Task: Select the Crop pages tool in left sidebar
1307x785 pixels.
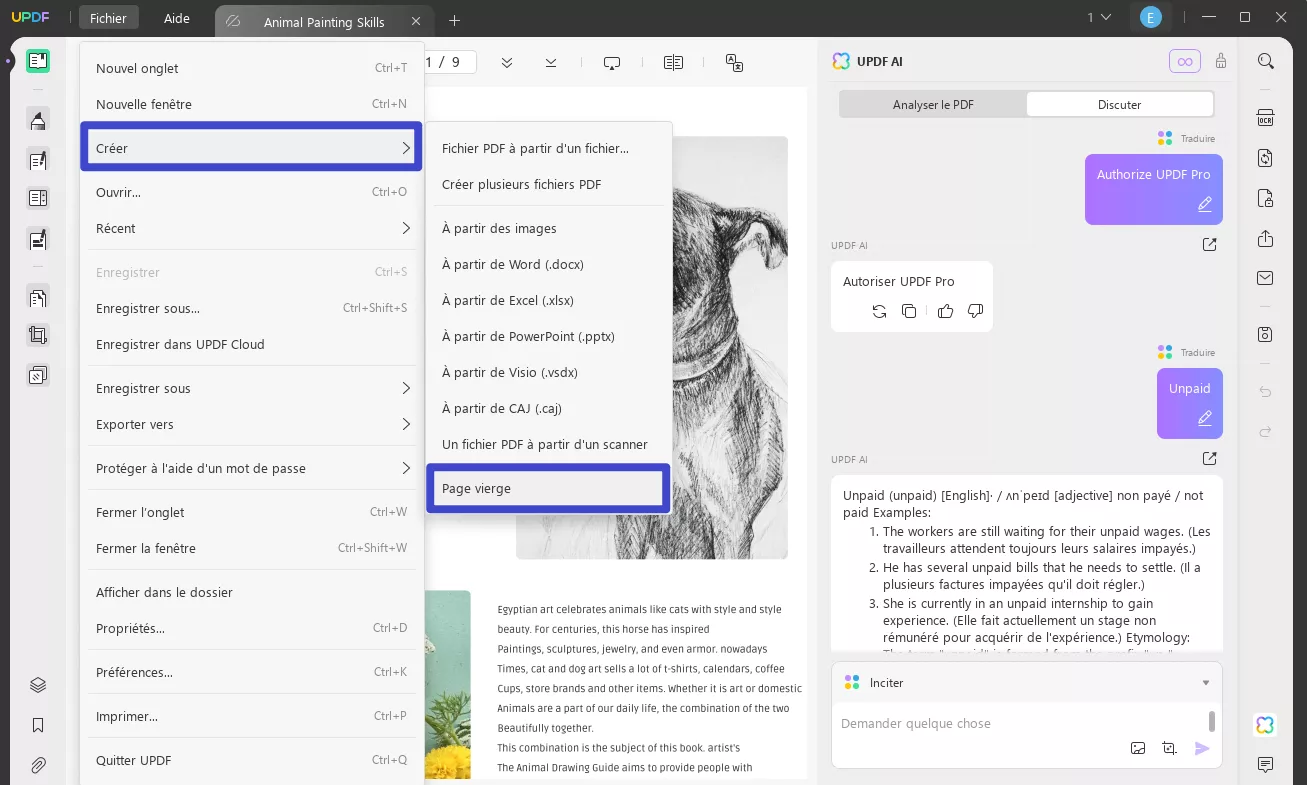Action: click(37, 336)
